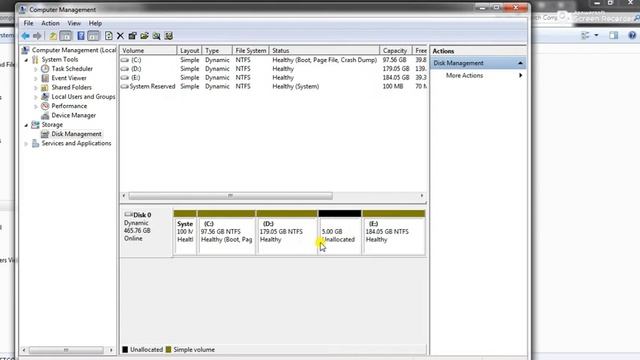Select the (D:) 179.05 GB partition block
Screen dimensions: 640x360
(287, 233)
